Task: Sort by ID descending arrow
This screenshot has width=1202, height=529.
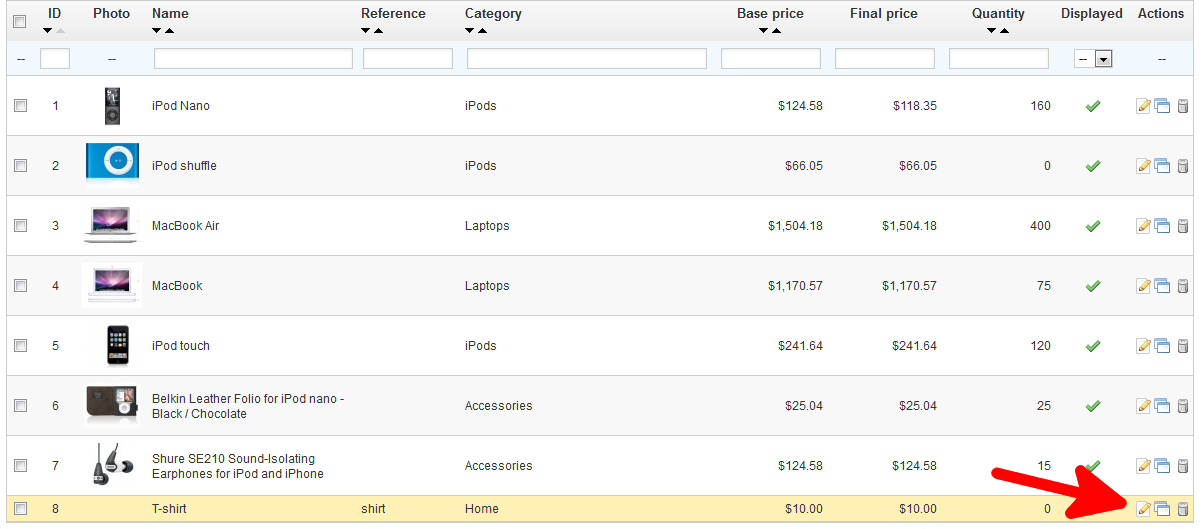Action: pyautogui.click(x=47, y=31)
